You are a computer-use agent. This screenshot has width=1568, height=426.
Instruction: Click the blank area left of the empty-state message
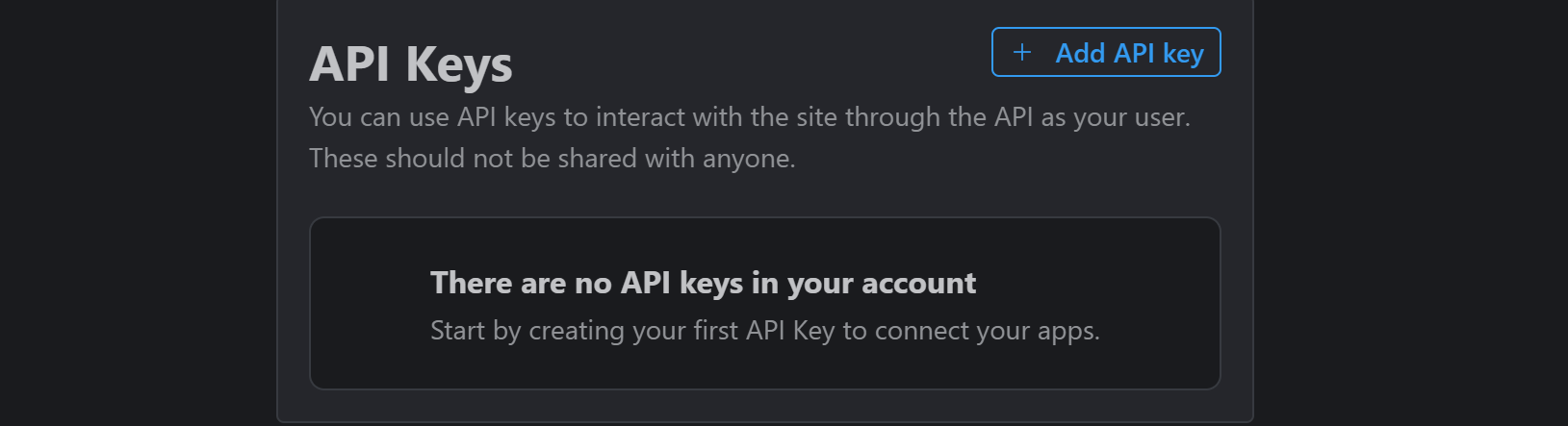(371, 304)
